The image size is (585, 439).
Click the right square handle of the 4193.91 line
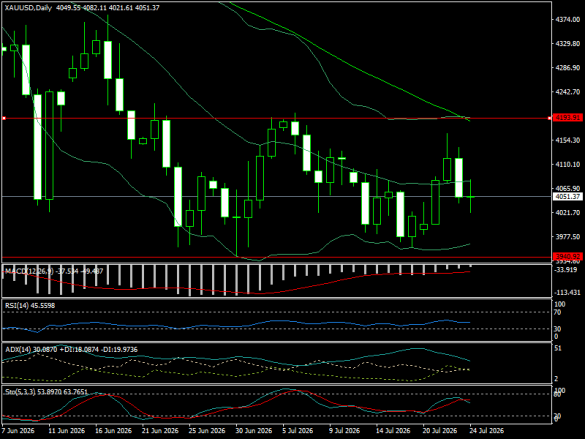(550, 118)
